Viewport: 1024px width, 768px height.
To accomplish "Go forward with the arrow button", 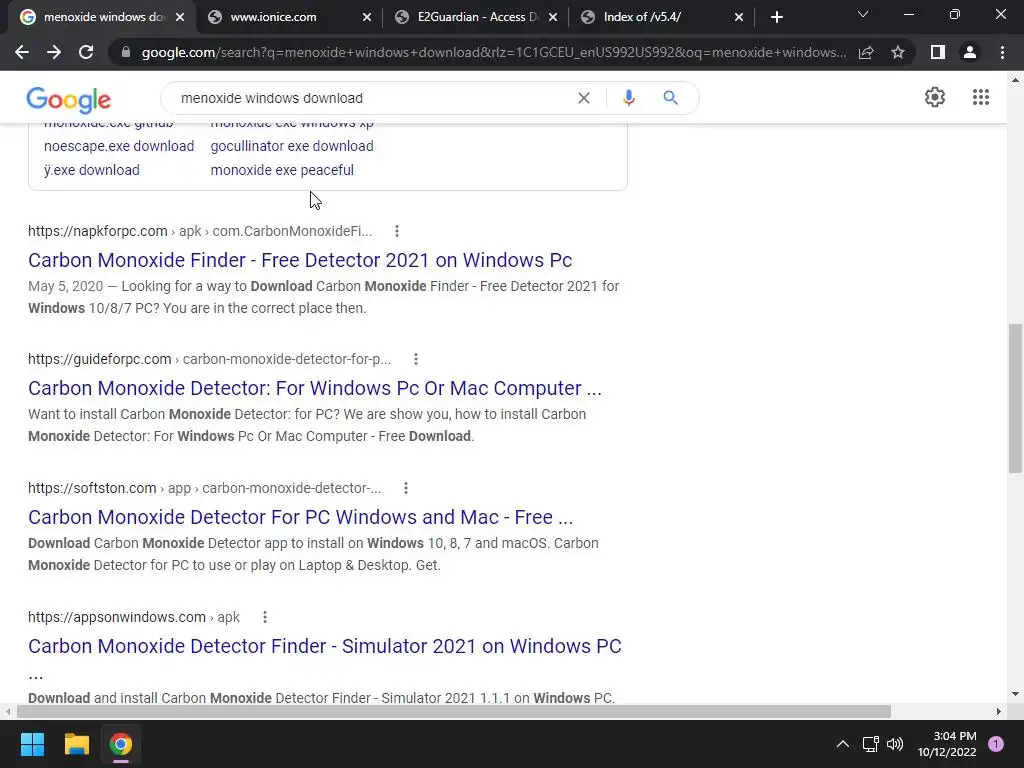I will [x=54, y=52].
